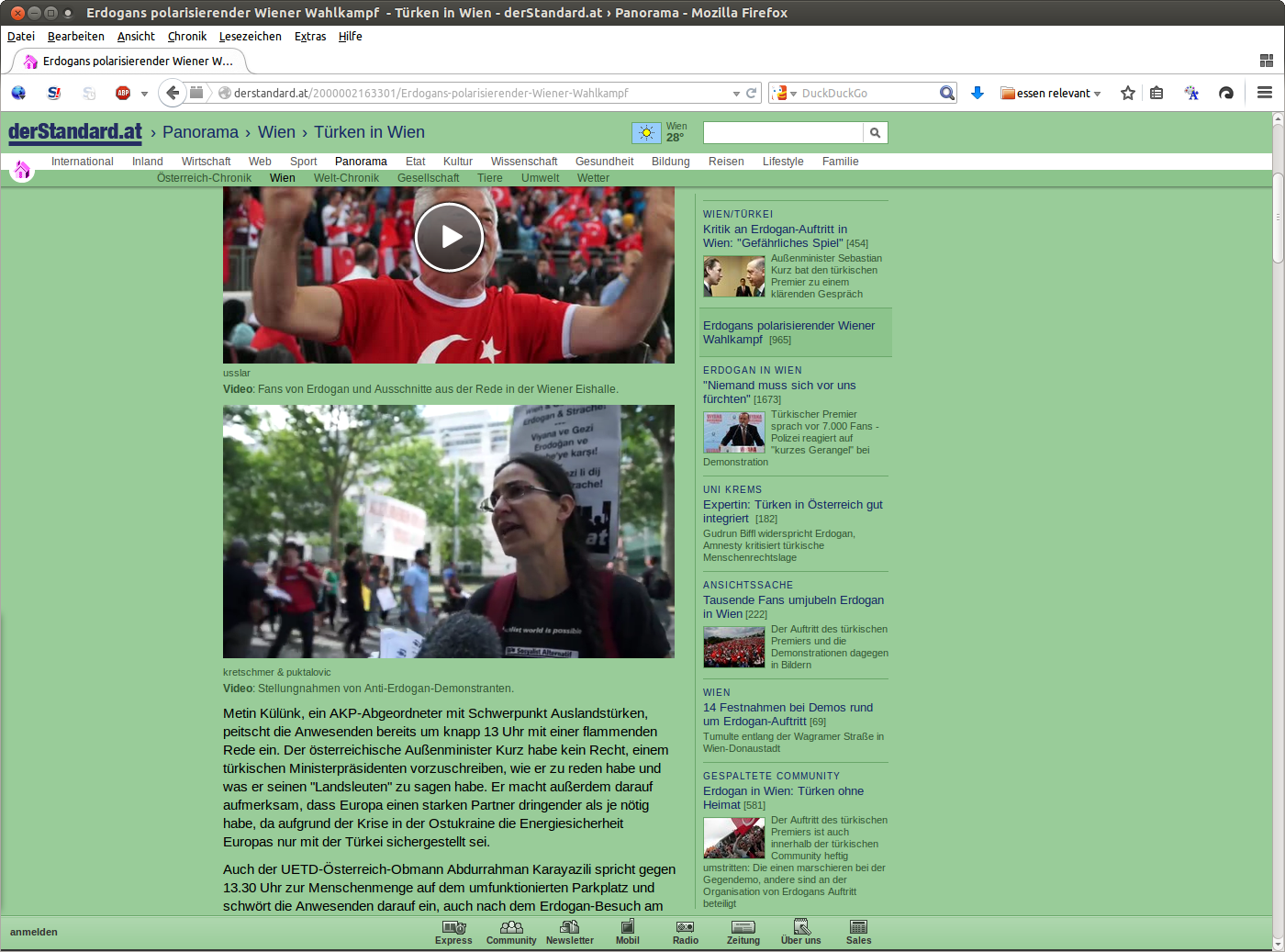
Task: Open the Lesezeichen menu
Action: click(250, 37)
